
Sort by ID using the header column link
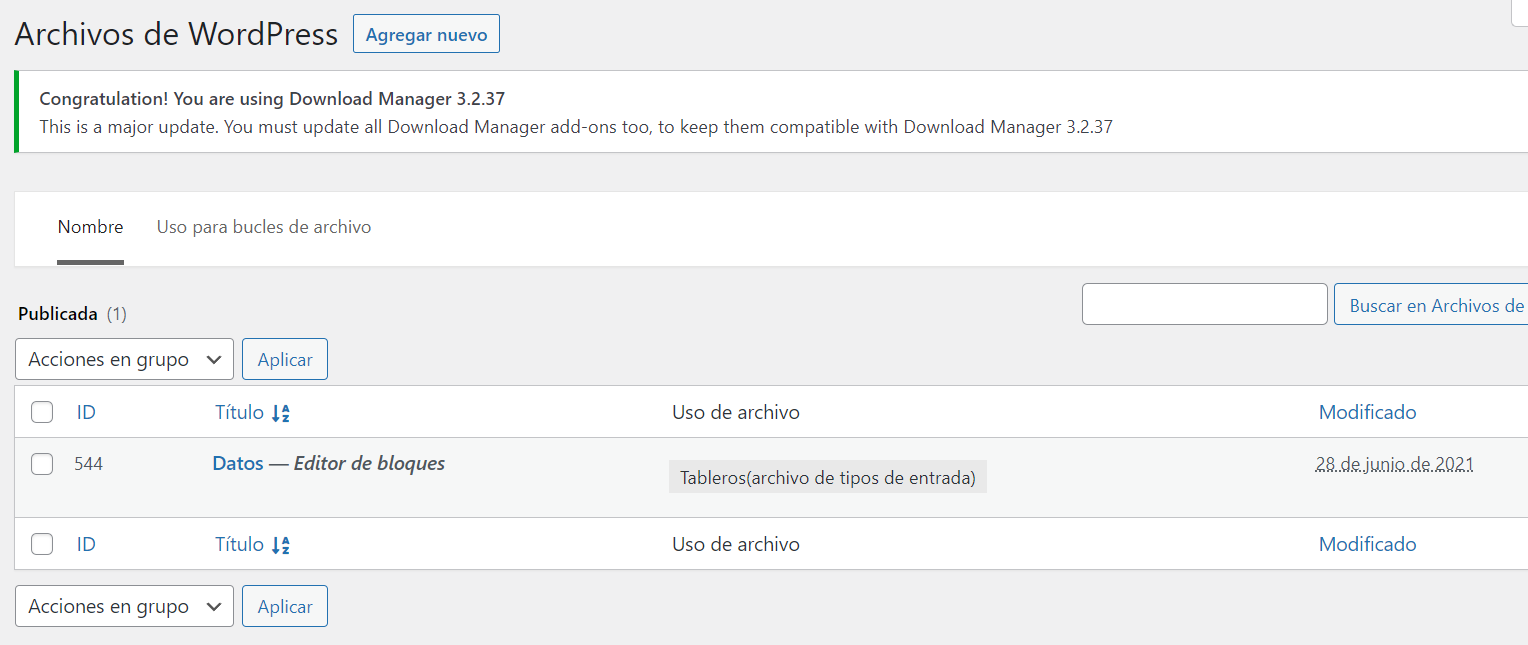86,412
